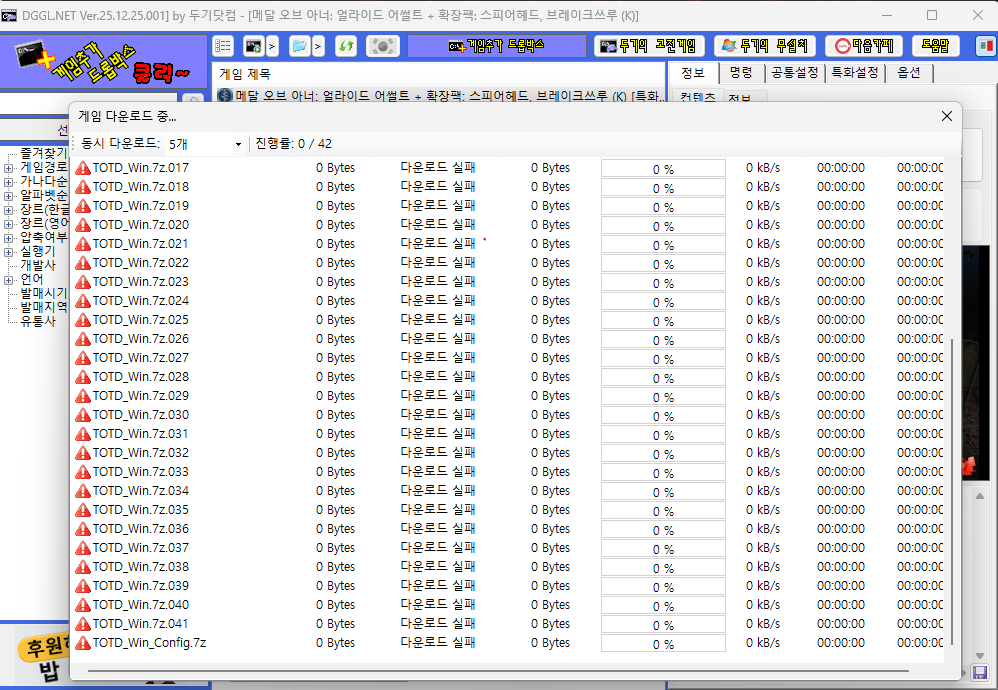Switch to the 명령 tab
The height and width of the screenshot is (690, 998).
pyautogui.click(x=741, y=73)
